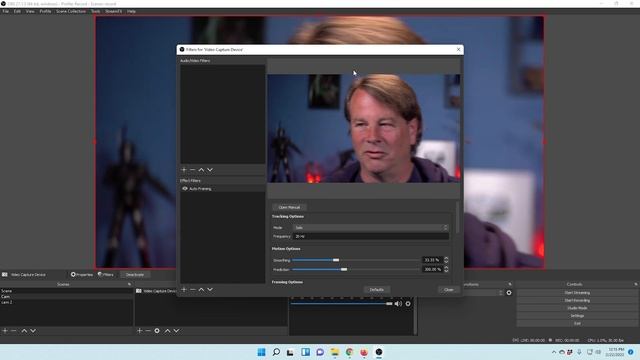This screenshot has width=640, height=360.
Task: Open the tracking Mode dropdown
Action: pyautogui.click(x=371, y=227)
